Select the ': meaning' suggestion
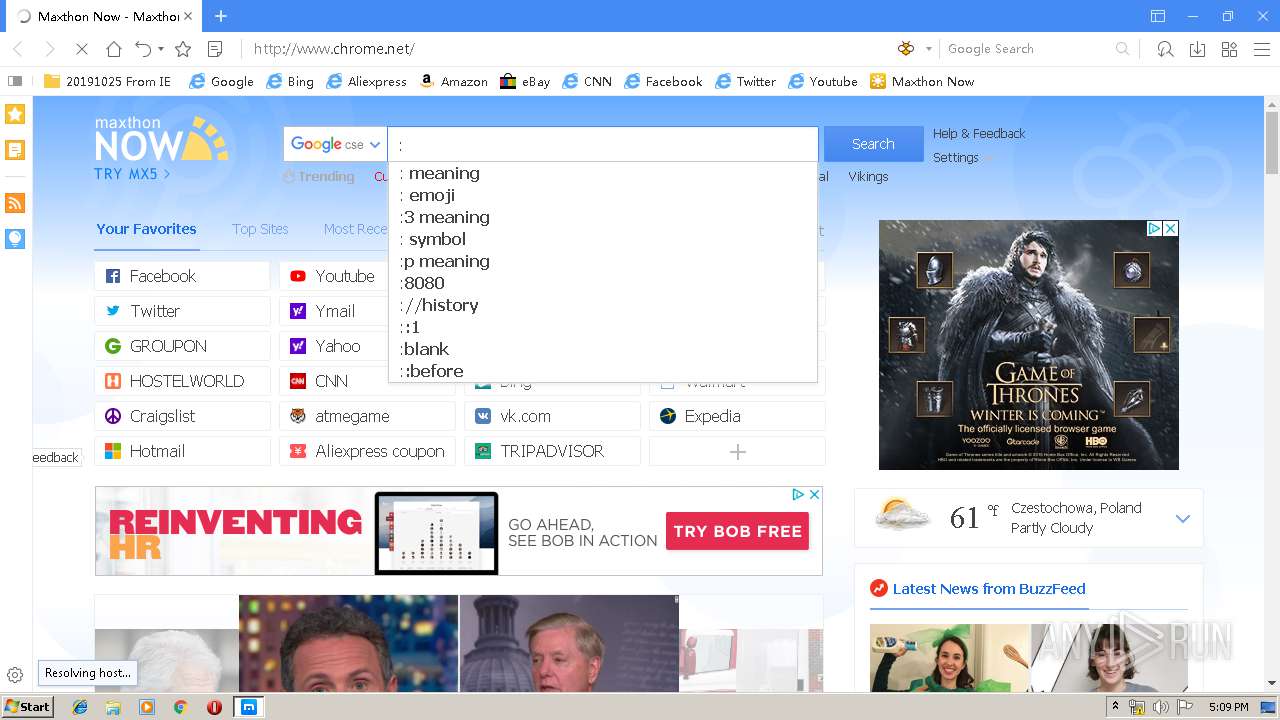The width and height of the screenshot is (1280, 720). pos(603,173)
